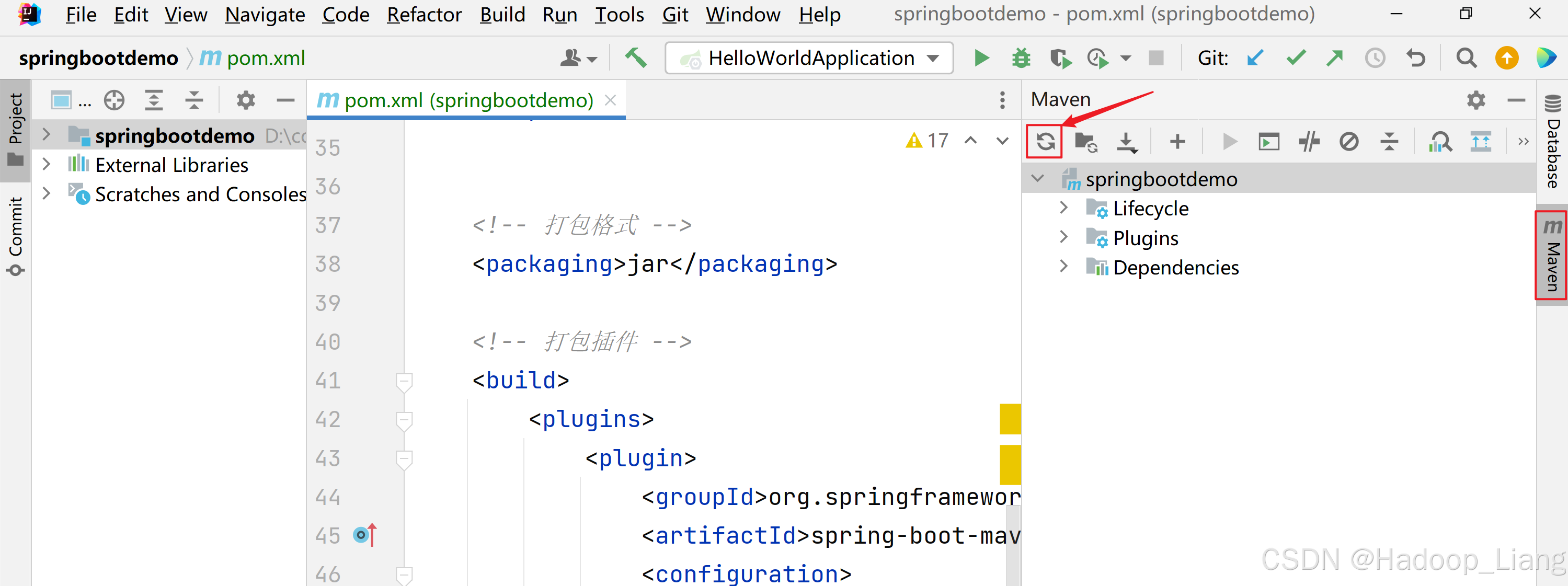Image resolution: width=1568 pixels, height=586 pixels.
Task: Open HelloWorldApplication run configuration dropdown
Action: pyautogui.click(x=809, y=58)
